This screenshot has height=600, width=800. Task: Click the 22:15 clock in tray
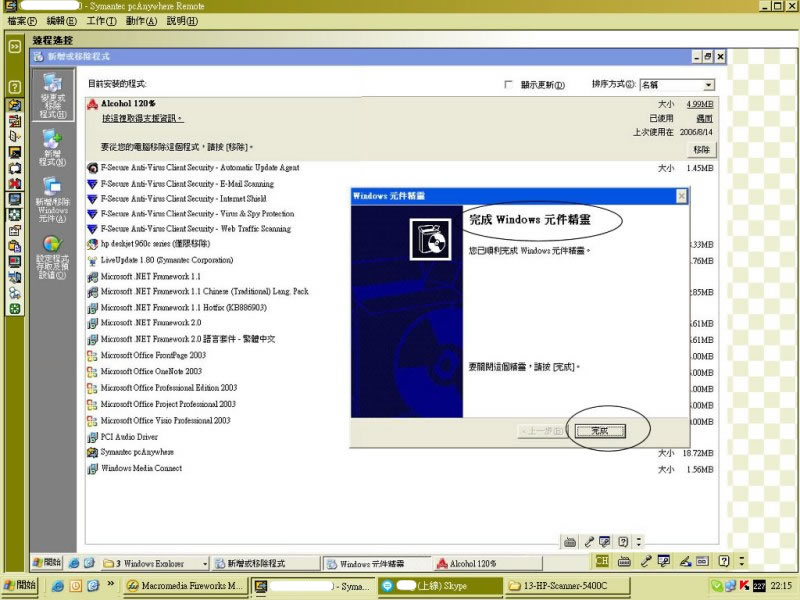tap(781, 586)
